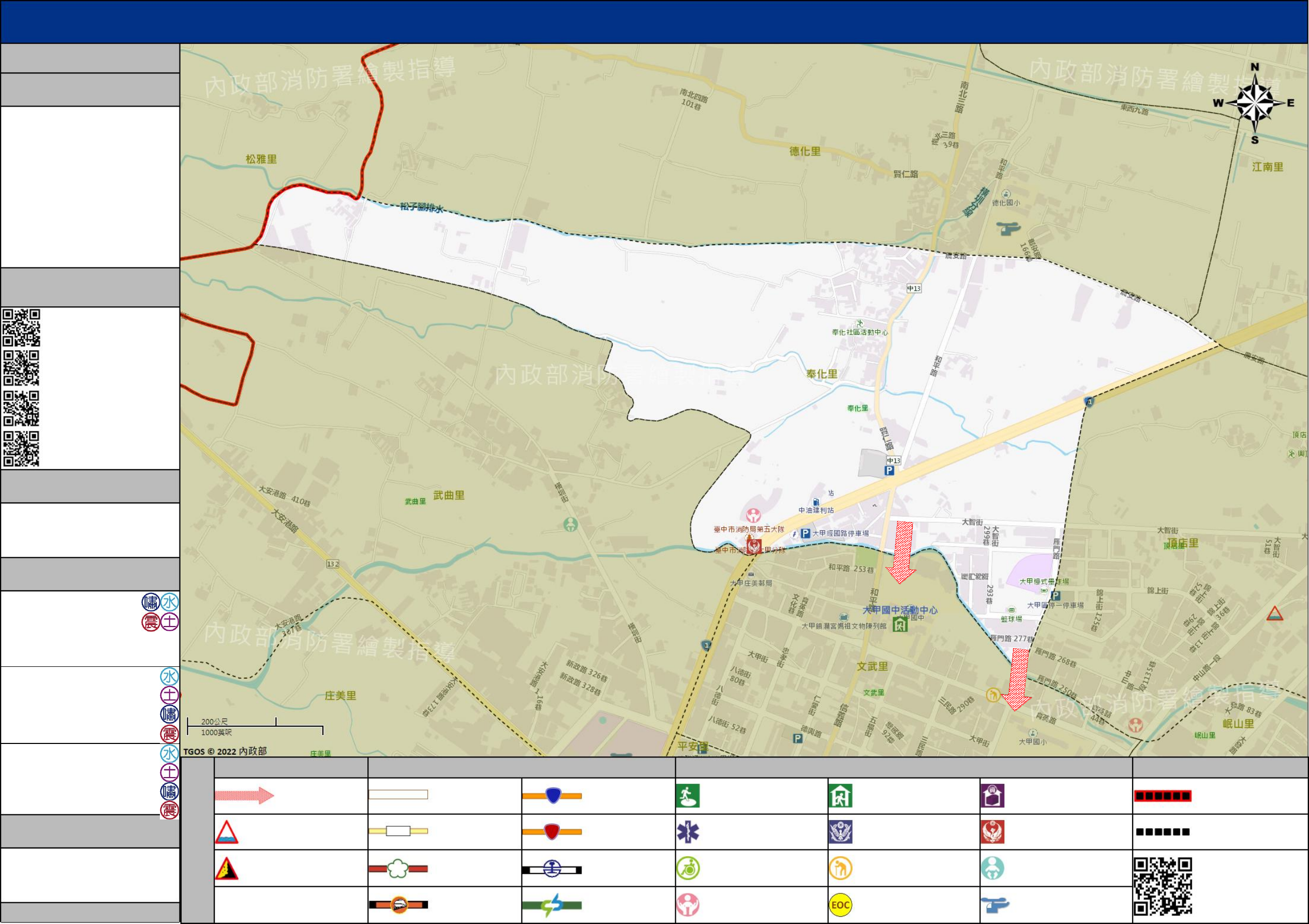Viewport: 1309px width, 924px height.
Task: Click the compass rose on the map
Action: click(1255, 104)
